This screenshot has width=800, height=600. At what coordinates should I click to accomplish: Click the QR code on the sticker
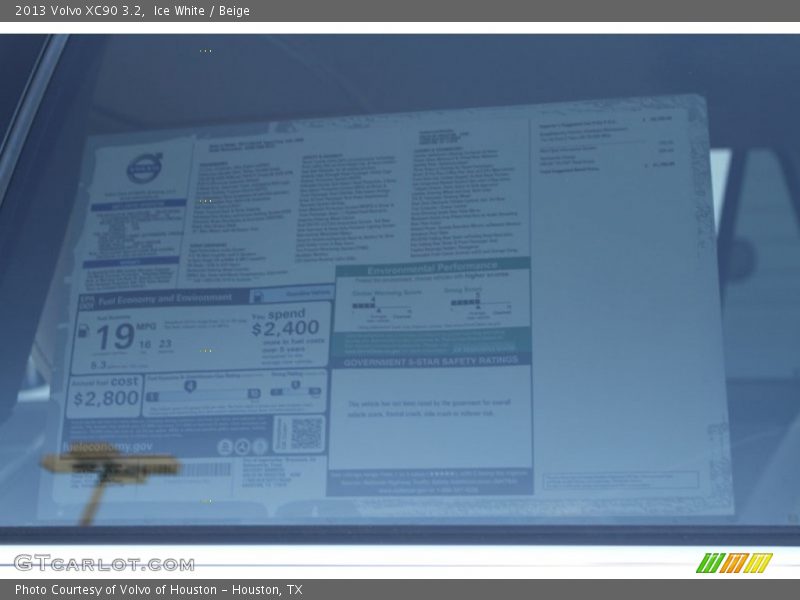(306, 433)
